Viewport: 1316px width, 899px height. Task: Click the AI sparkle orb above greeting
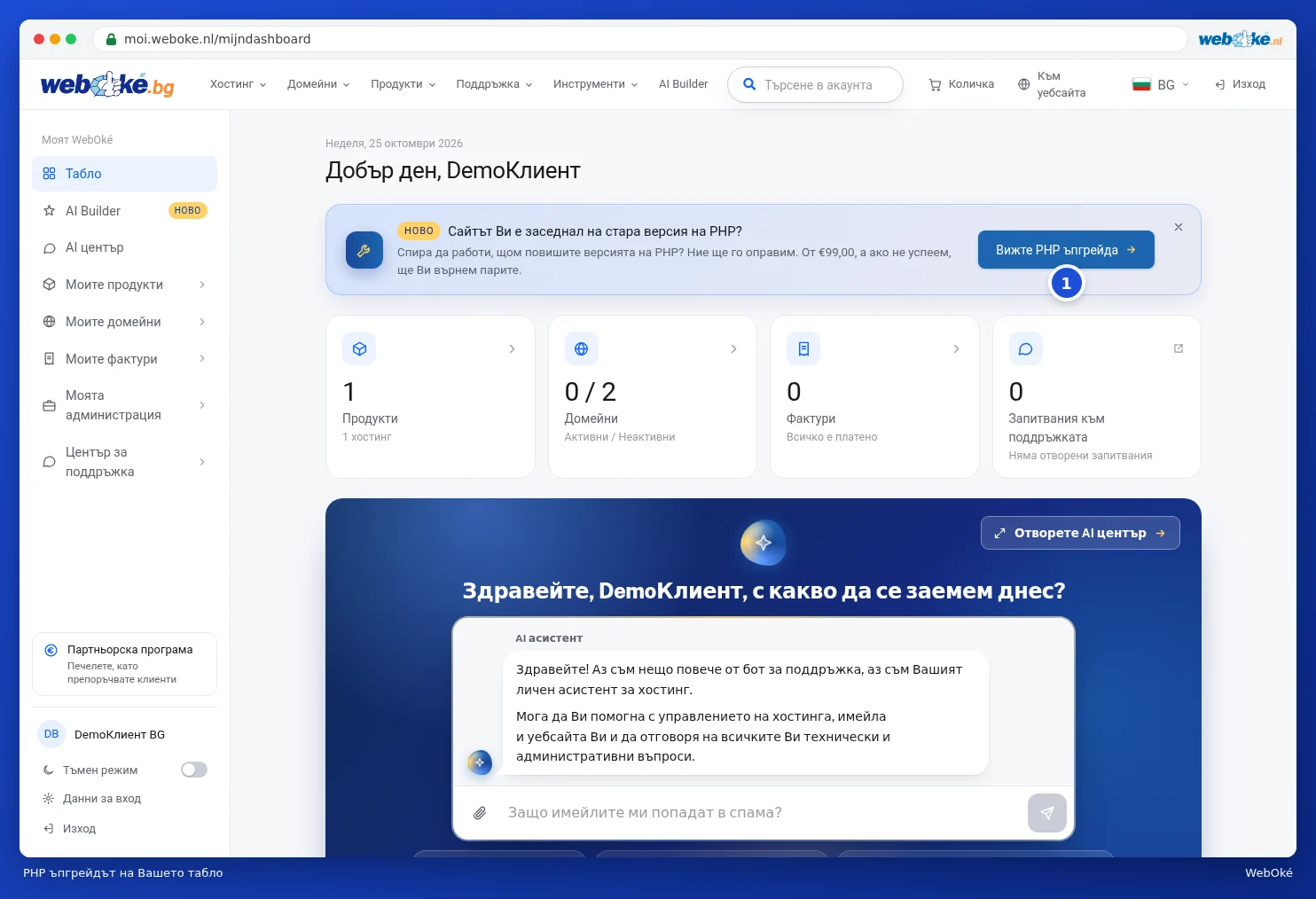(x=764, y=543)
